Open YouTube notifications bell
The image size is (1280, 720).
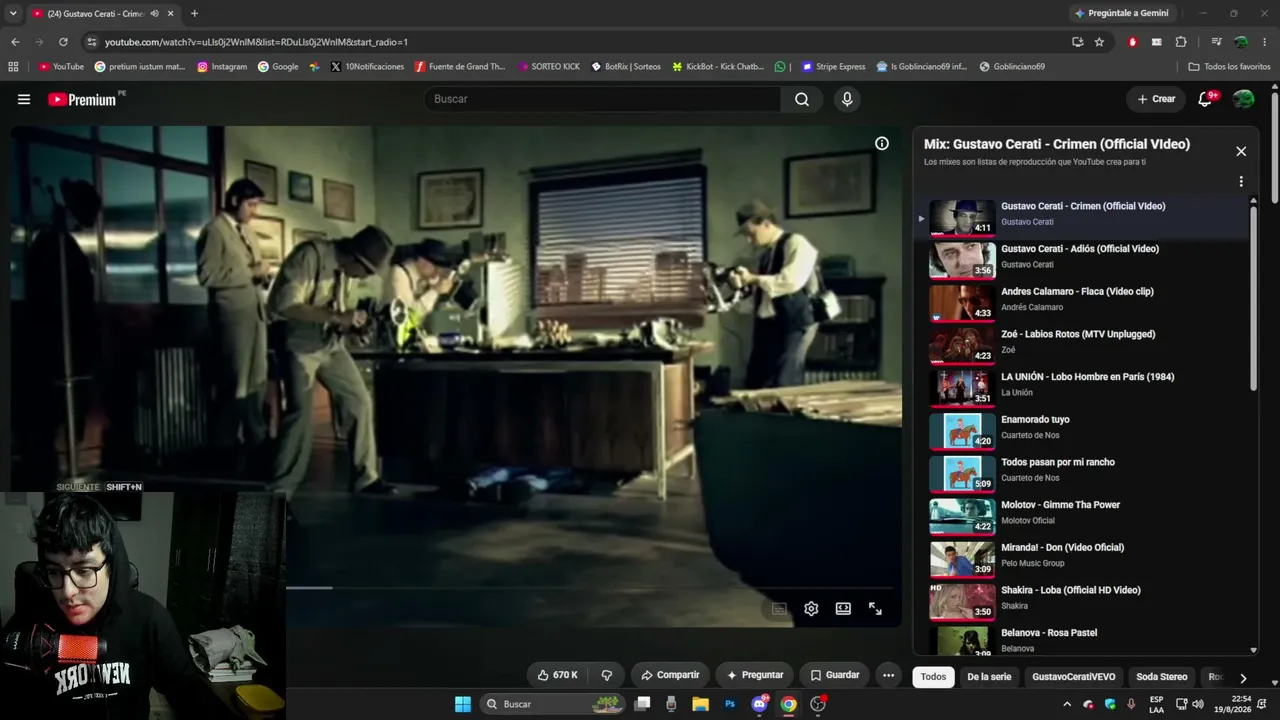[x=1206, y=99]
